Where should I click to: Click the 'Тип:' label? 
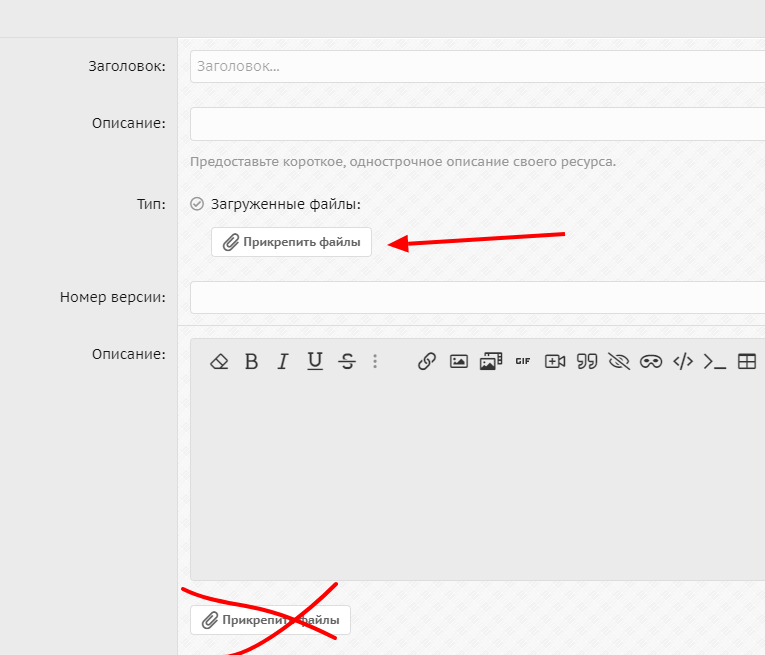151,204
